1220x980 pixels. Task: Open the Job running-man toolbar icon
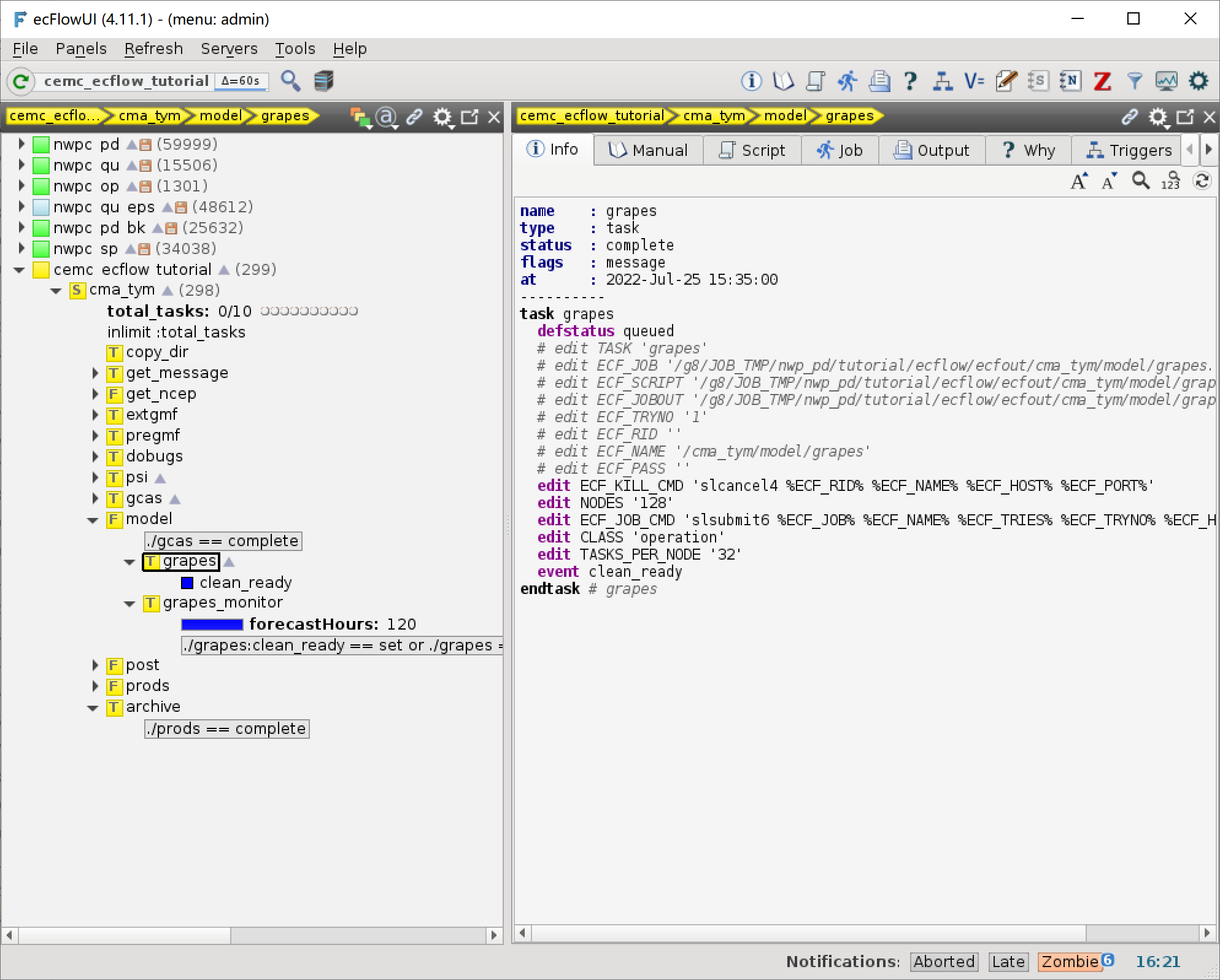tap(847, 81)
